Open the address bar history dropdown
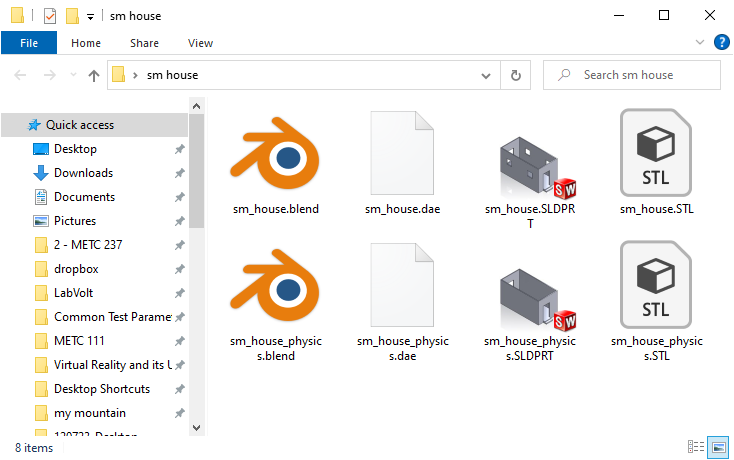Viewport: 734px width, 460px height. [486, 75]
